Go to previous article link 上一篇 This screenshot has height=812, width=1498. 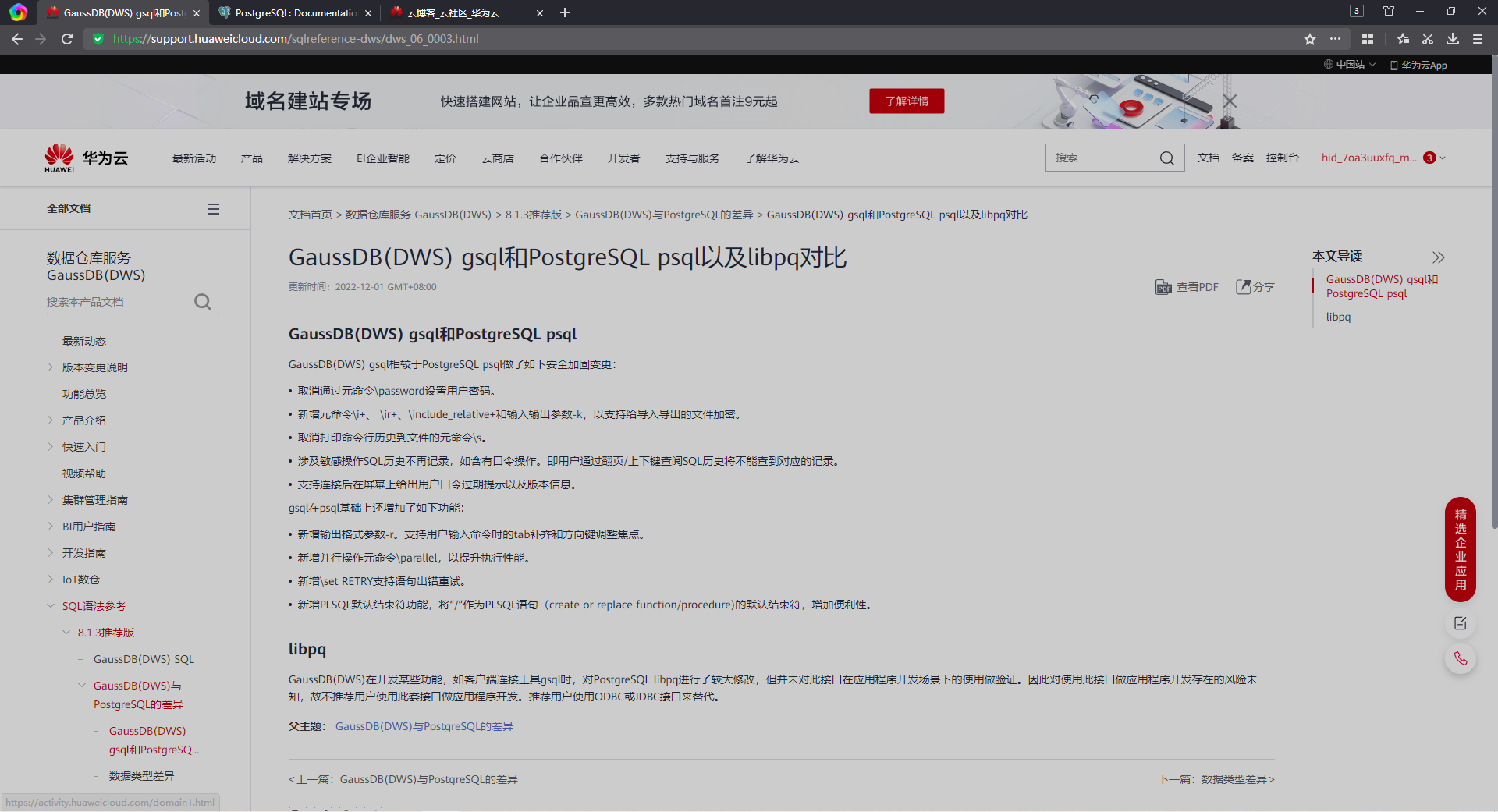(403, 779)
